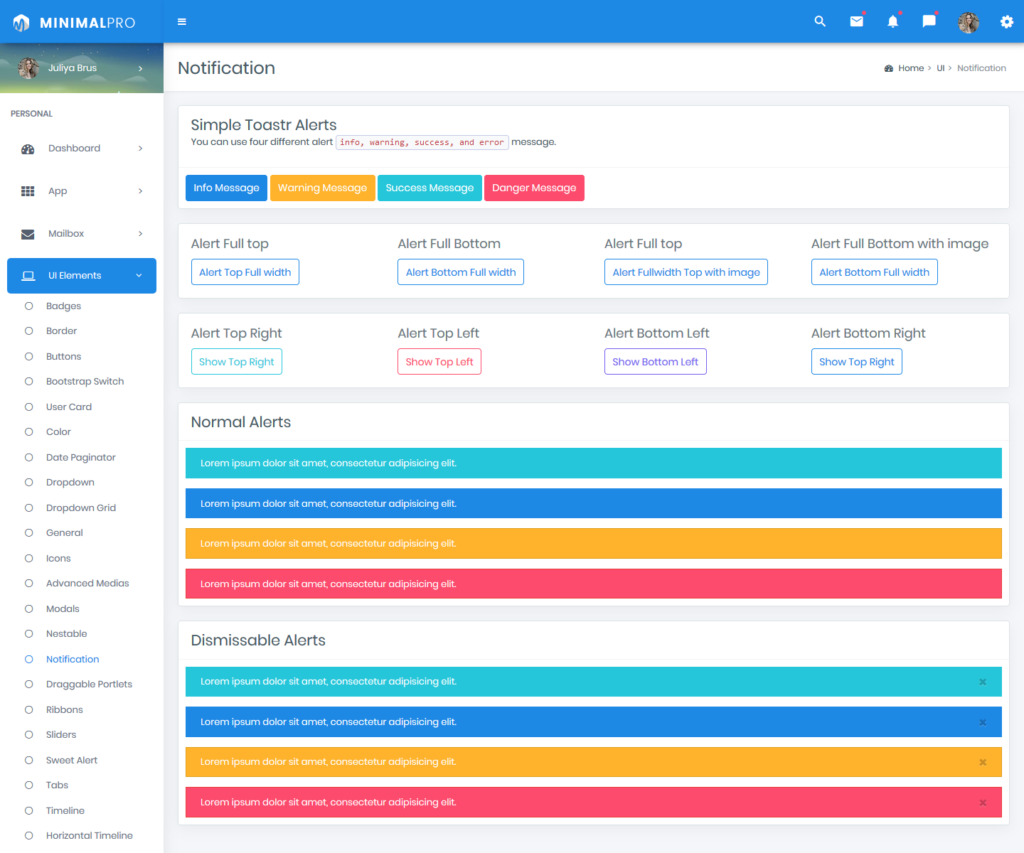Show an Info Message toast
This screenshot has width=1024, height=853.
[x=226, y=188]
